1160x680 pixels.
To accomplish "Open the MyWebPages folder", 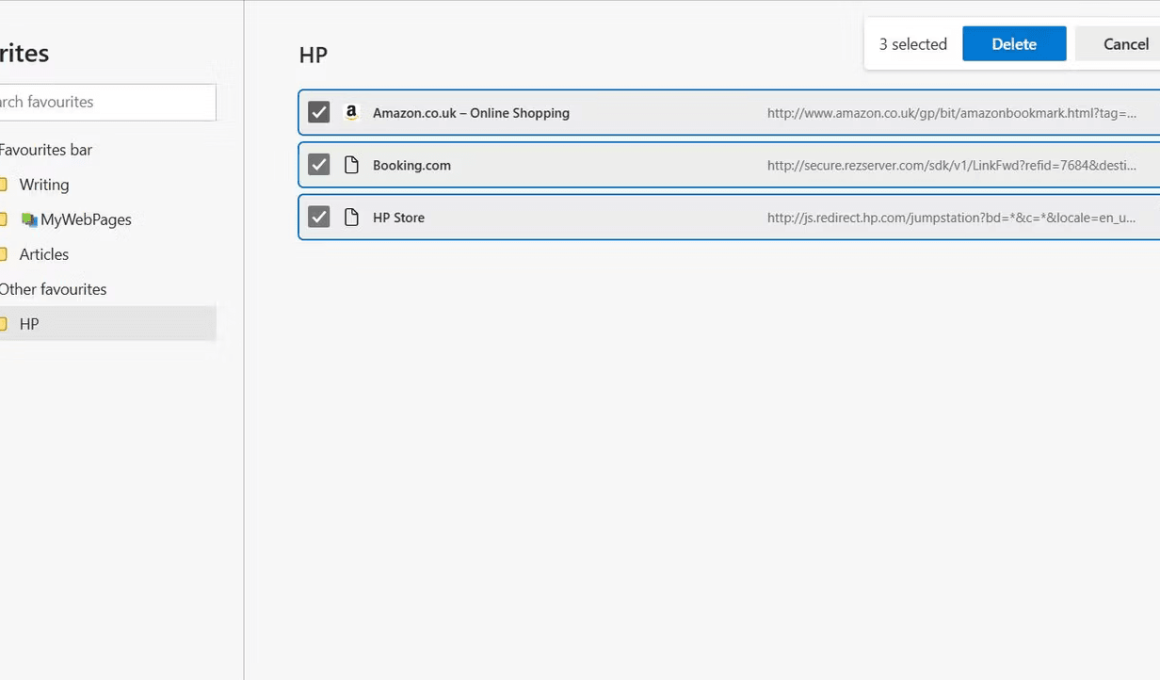I will (85, 219).
